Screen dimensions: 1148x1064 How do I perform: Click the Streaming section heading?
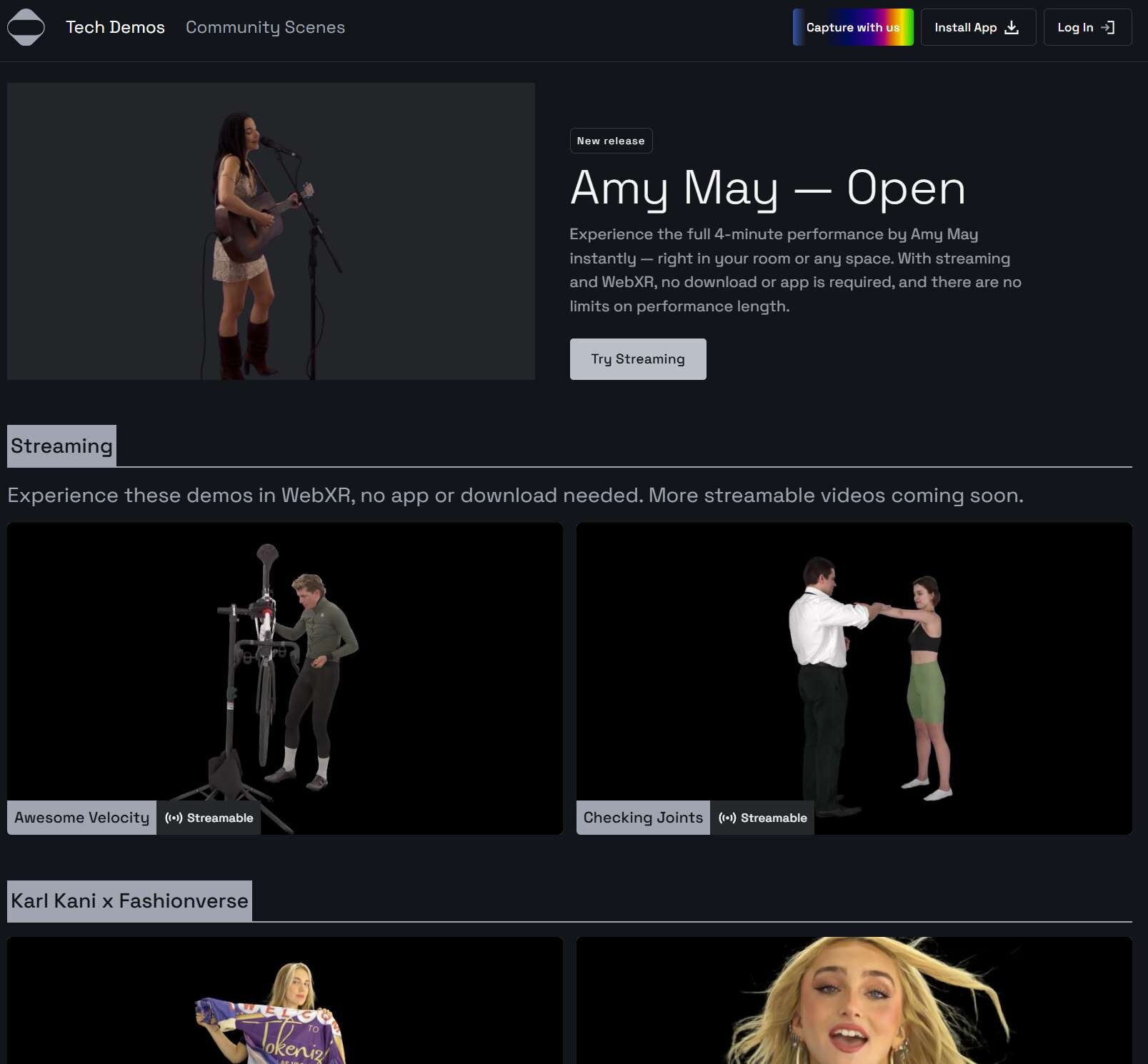(61, 446)
